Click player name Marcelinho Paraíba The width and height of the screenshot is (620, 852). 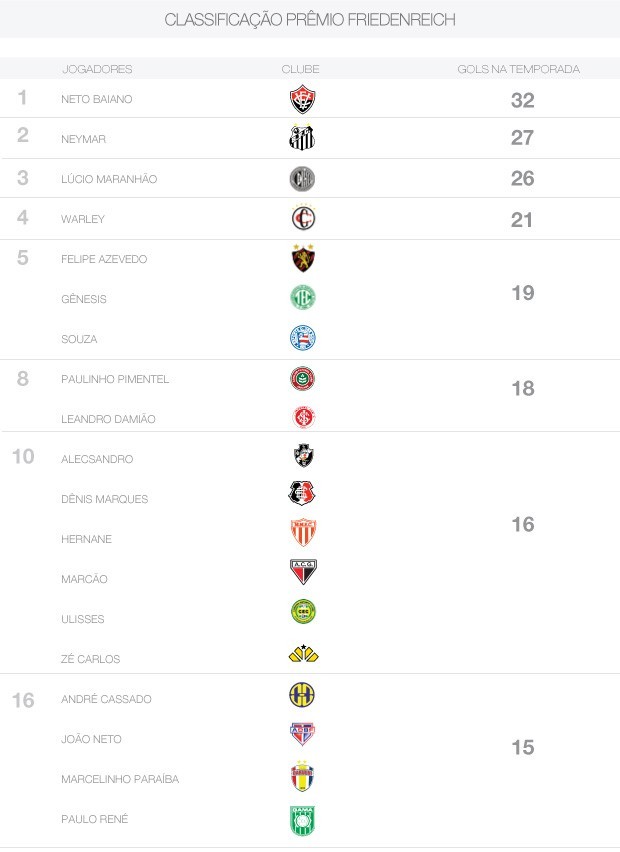[120, 779]
